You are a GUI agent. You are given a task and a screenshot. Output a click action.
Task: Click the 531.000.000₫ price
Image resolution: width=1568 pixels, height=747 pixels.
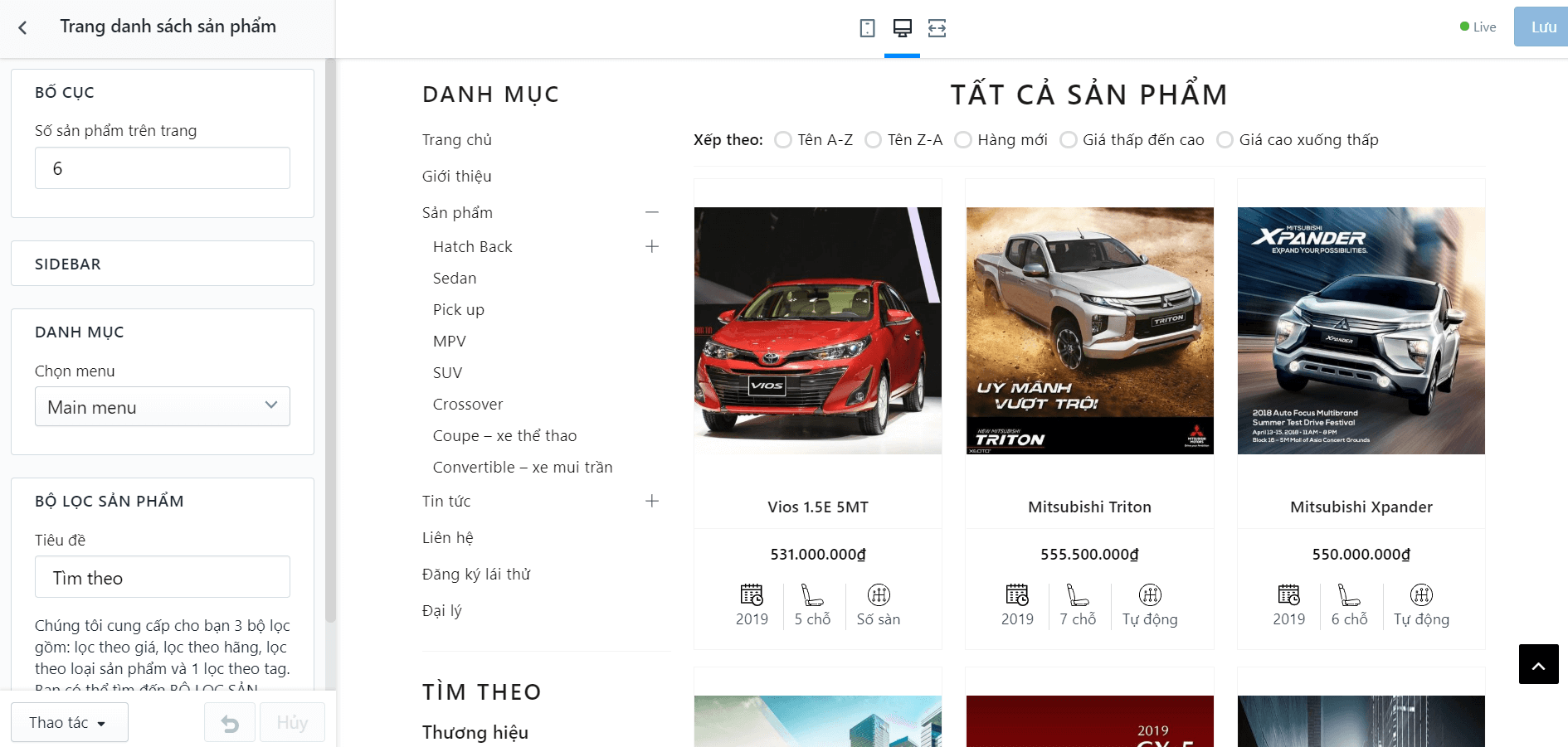pos(818,555)
